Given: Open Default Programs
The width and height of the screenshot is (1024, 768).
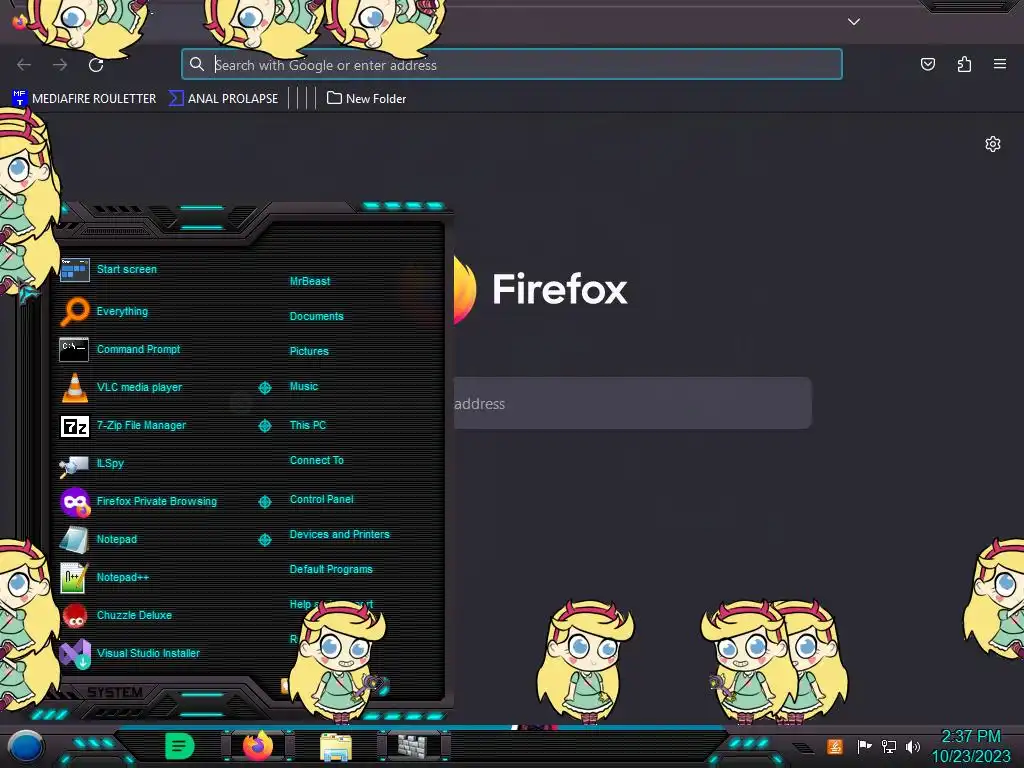Looking at the screenshot, I should [331, 569].
